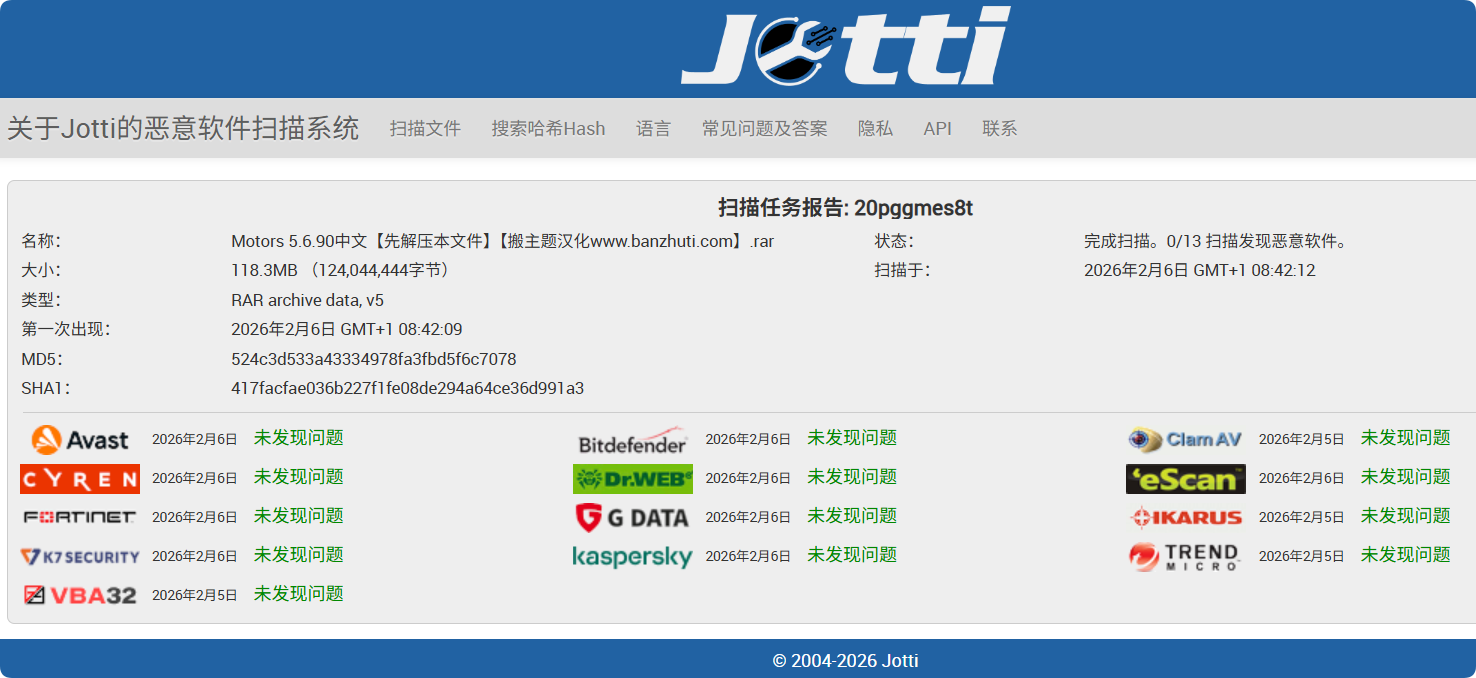Click Bitdefender's 未发现问题 result
This screenshot has height=678, width=1476.
tap(852, 438)
